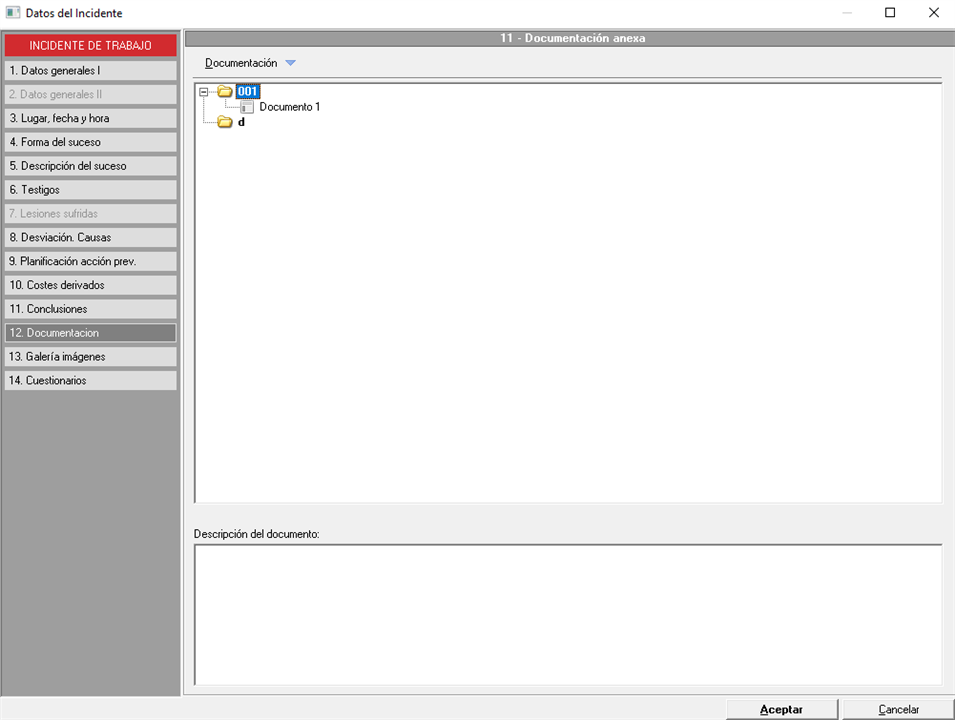Viewport: 955px width, 720px height.
Task: Select the folder labeled d
Action: pos(241,122)
